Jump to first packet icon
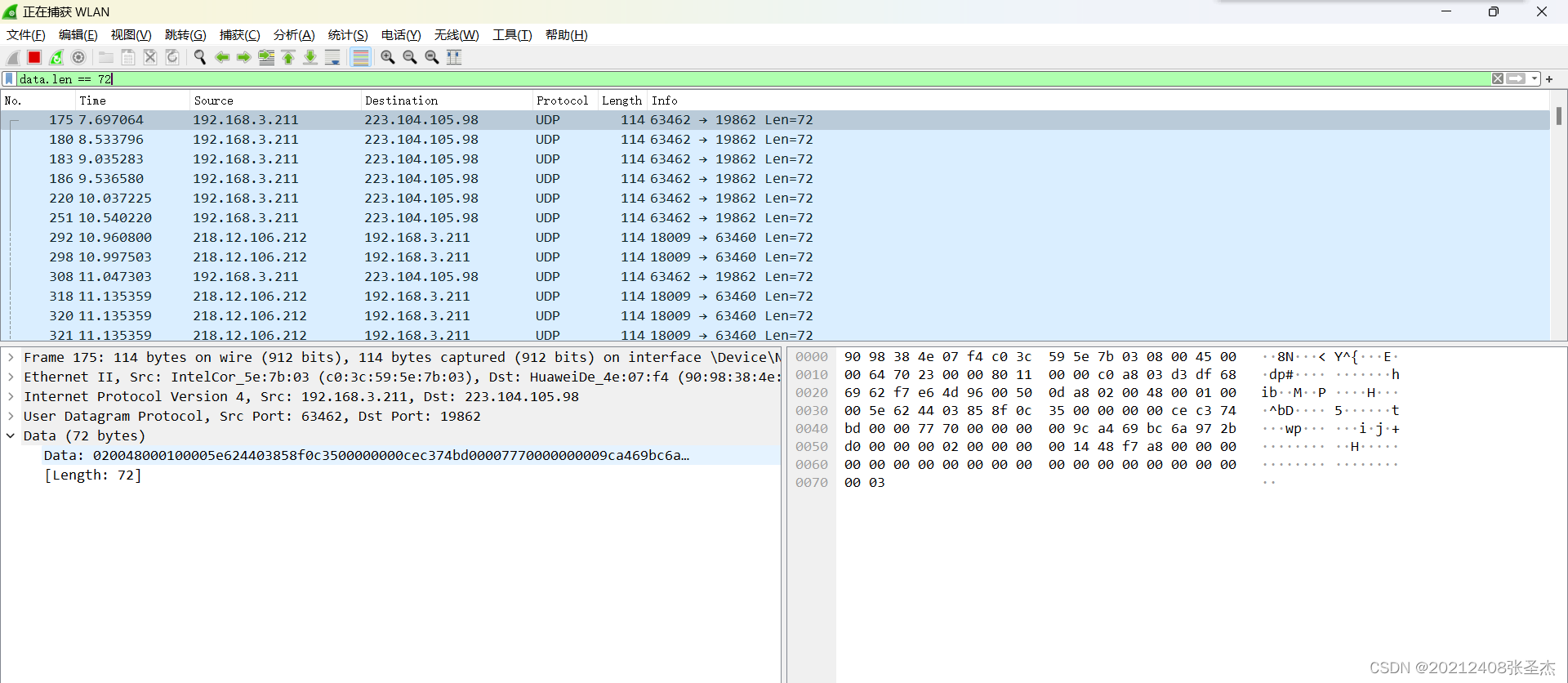 (x=288, y=57)
